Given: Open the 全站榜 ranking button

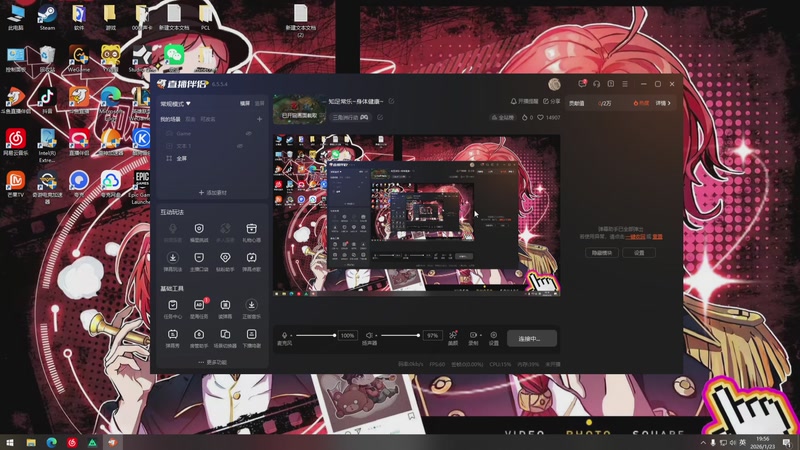Looking at the screenshot, I should click(x=503, y=117).
